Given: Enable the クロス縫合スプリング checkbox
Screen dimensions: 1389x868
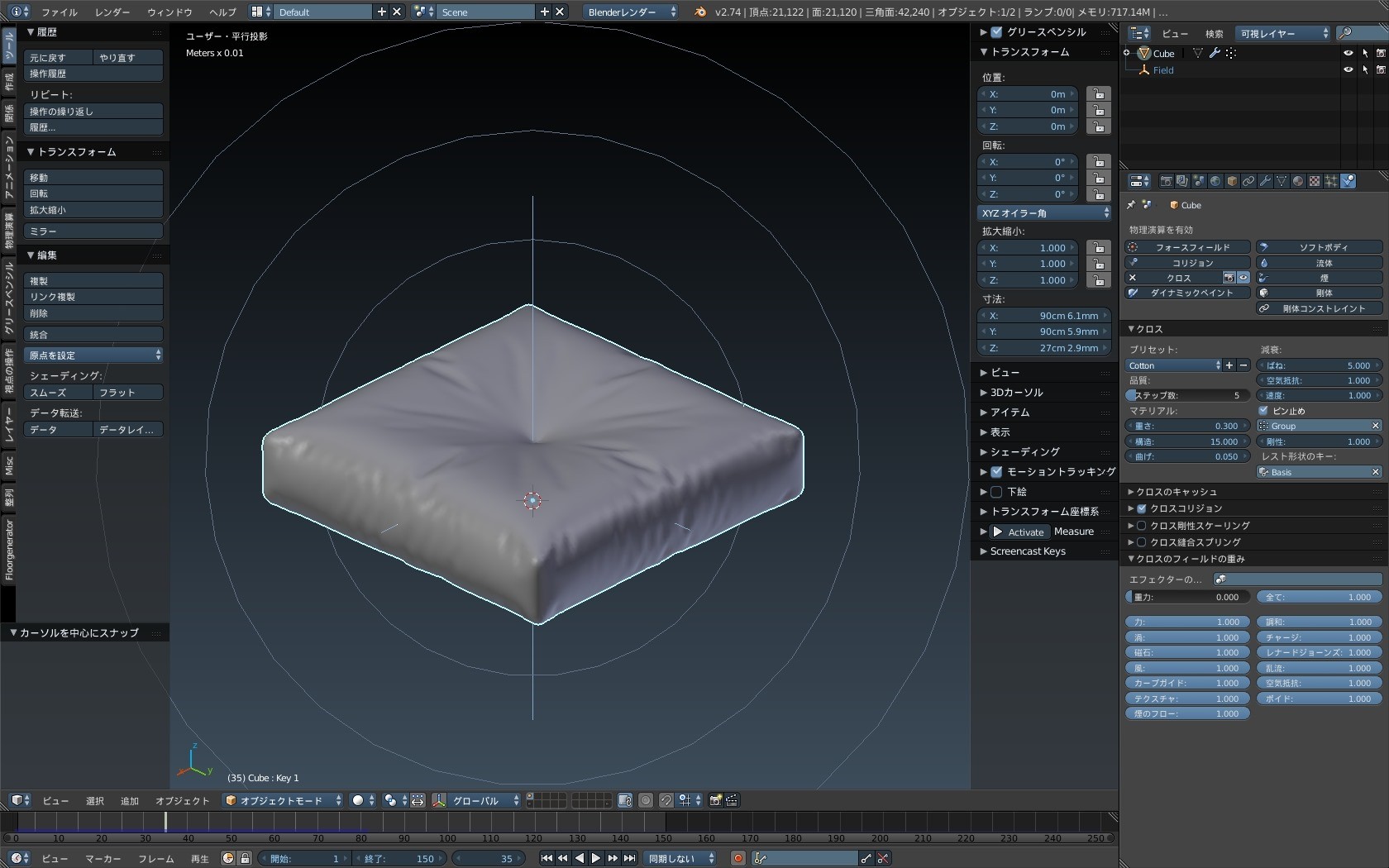Looking at the screenshot, I should [x=1142, y=542].
